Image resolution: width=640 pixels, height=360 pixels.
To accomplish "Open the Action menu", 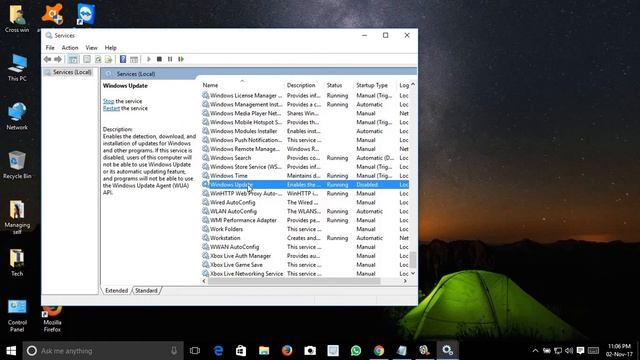I will click(x=70, y=48).
